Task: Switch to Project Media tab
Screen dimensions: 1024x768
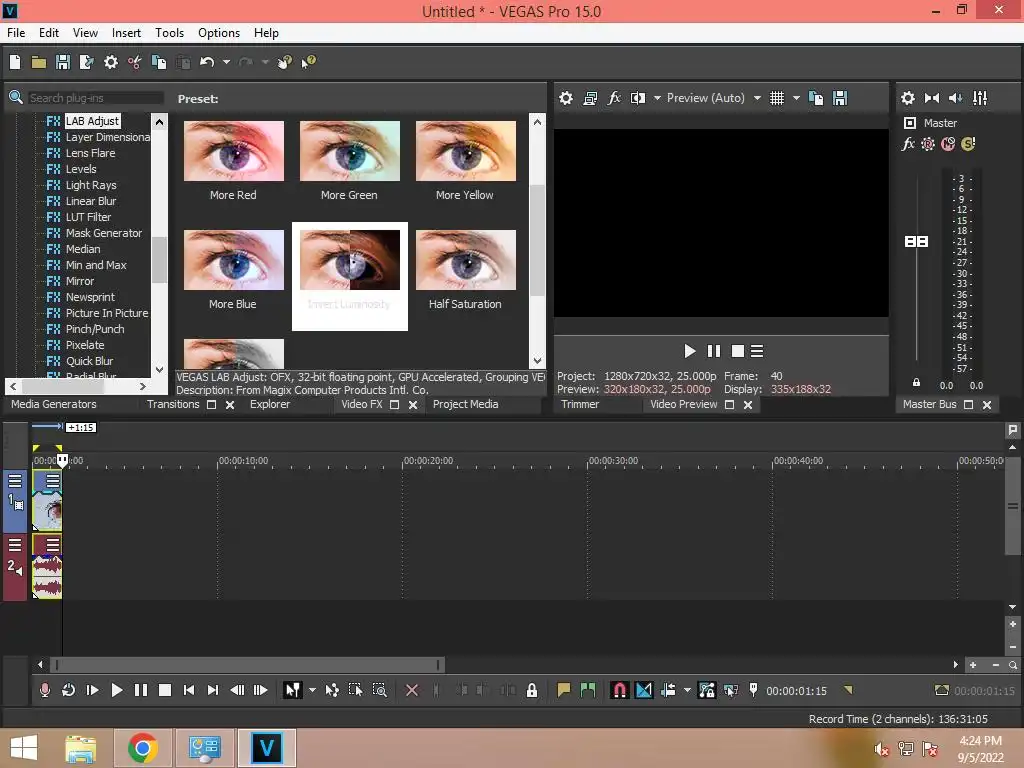Action: pos(466,404)
